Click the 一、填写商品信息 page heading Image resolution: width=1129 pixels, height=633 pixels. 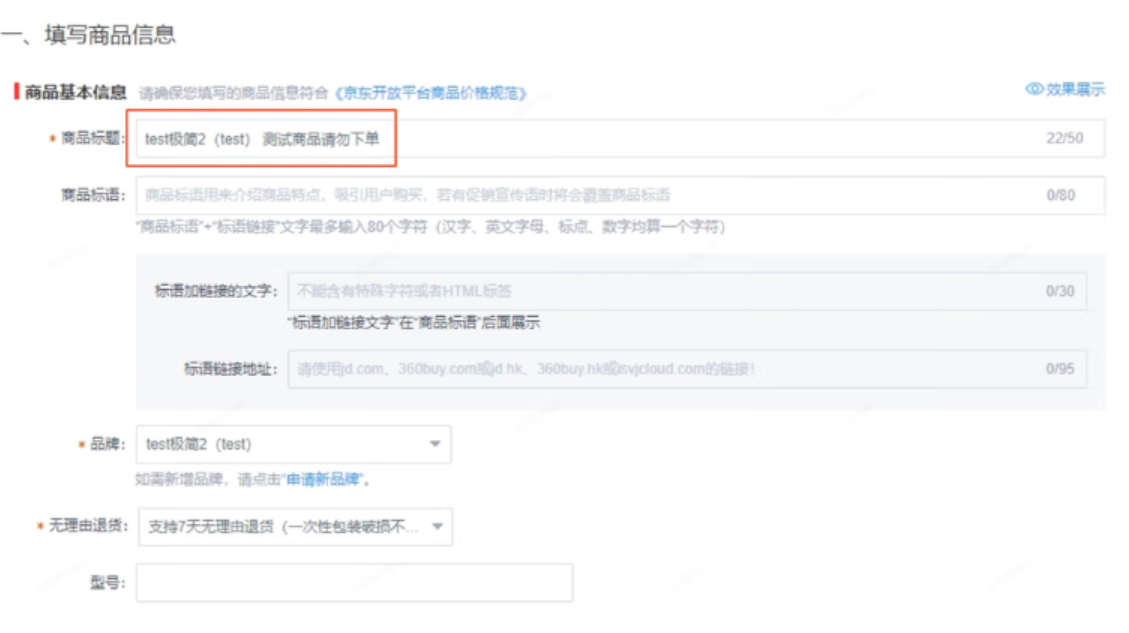(x=88, y=35)
